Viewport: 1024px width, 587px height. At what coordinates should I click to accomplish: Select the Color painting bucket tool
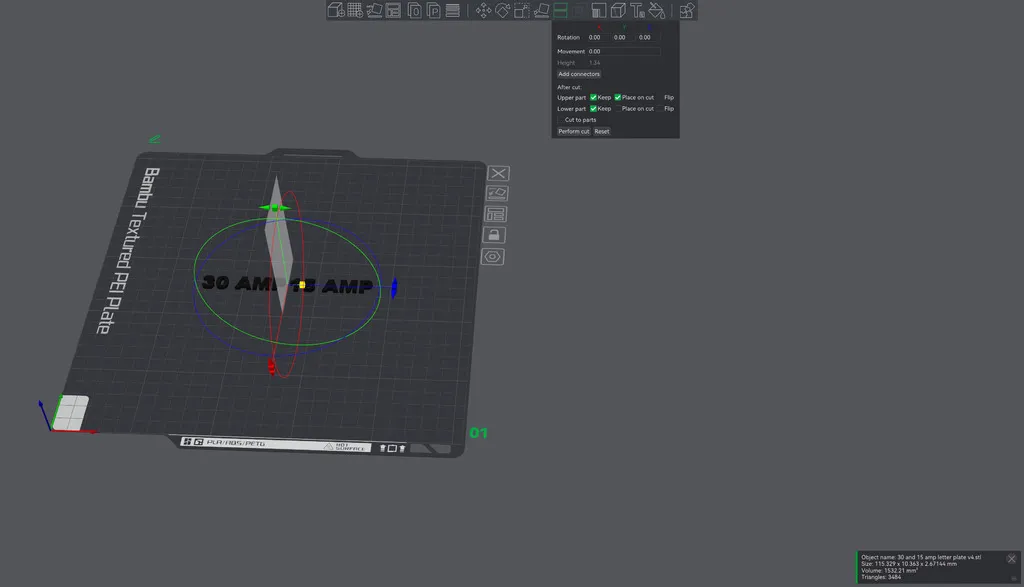(656, 11)
